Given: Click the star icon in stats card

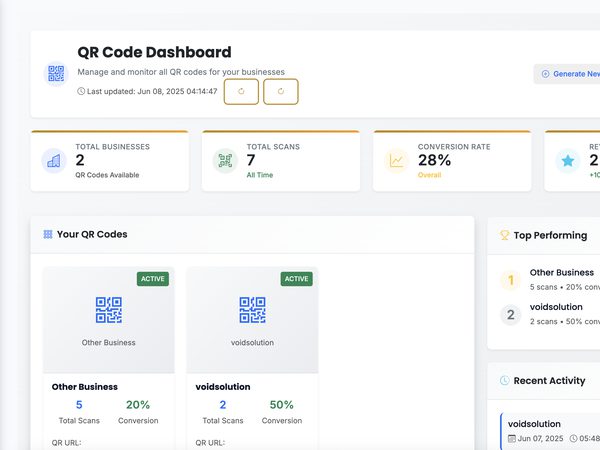Looking at the screenshot, I should click(x=568, y=161).
